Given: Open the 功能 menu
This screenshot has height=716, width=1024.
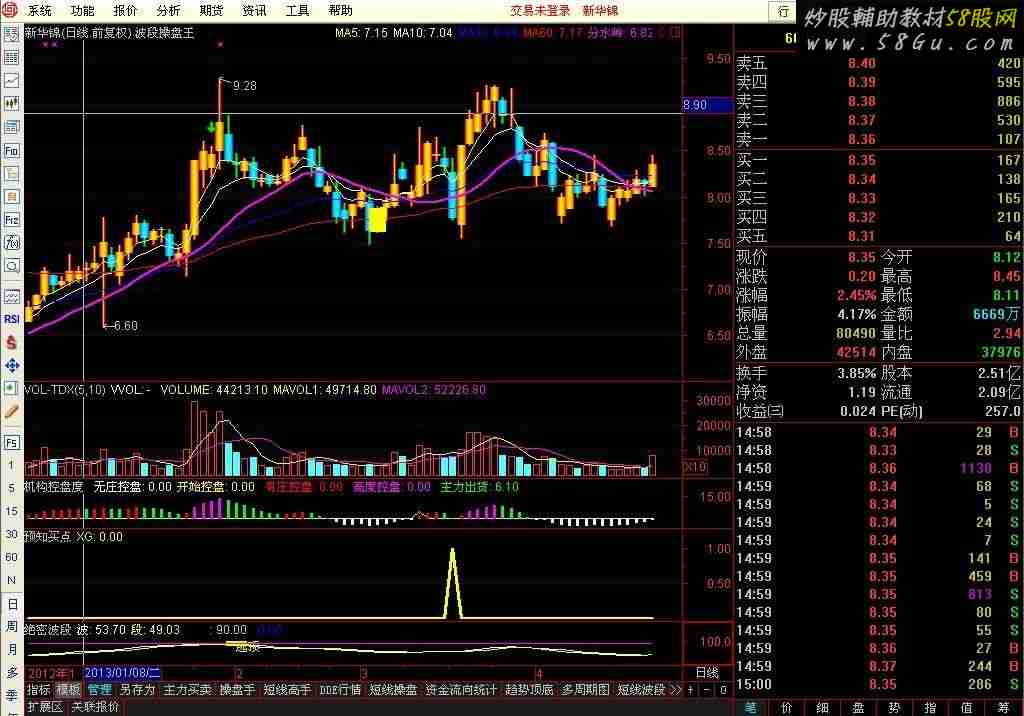Looking at the screenshot, I should 82,10.
